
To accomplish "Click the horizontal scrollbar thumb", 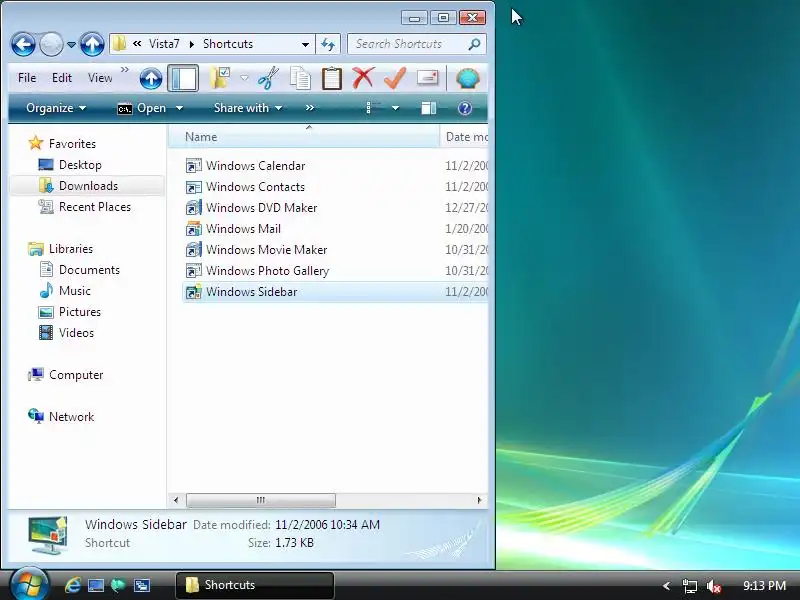I will 261,500.
